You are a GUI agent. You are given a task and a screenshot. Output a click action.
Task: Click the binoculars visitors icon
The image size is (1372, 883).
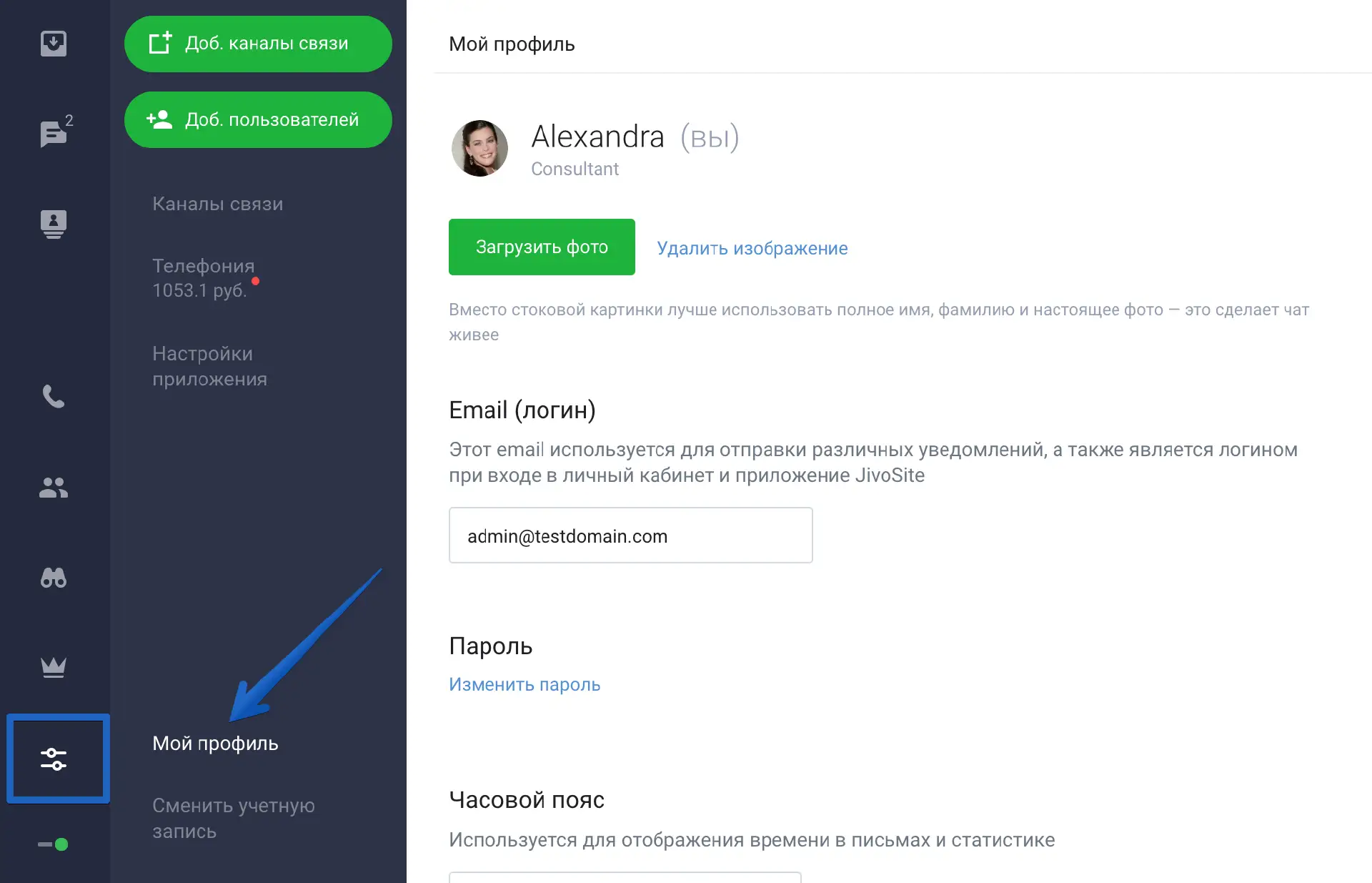54,578
